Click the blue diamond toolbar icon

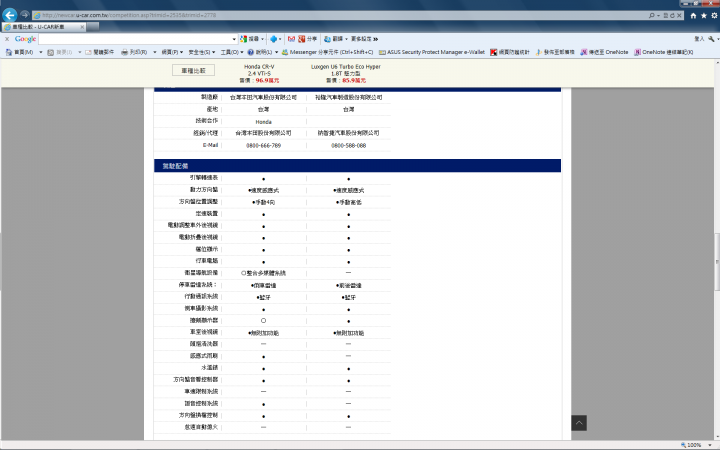274,39
